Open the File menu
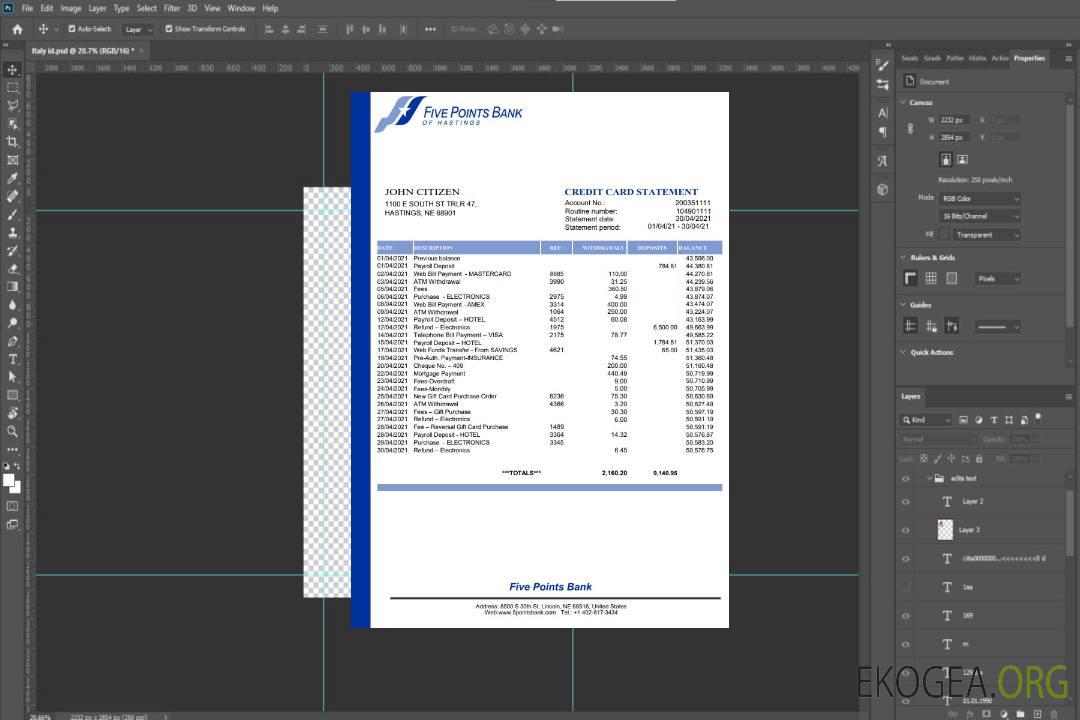Image resolution: width=1080 pixels, height=720 pixels. click(28, 8)
